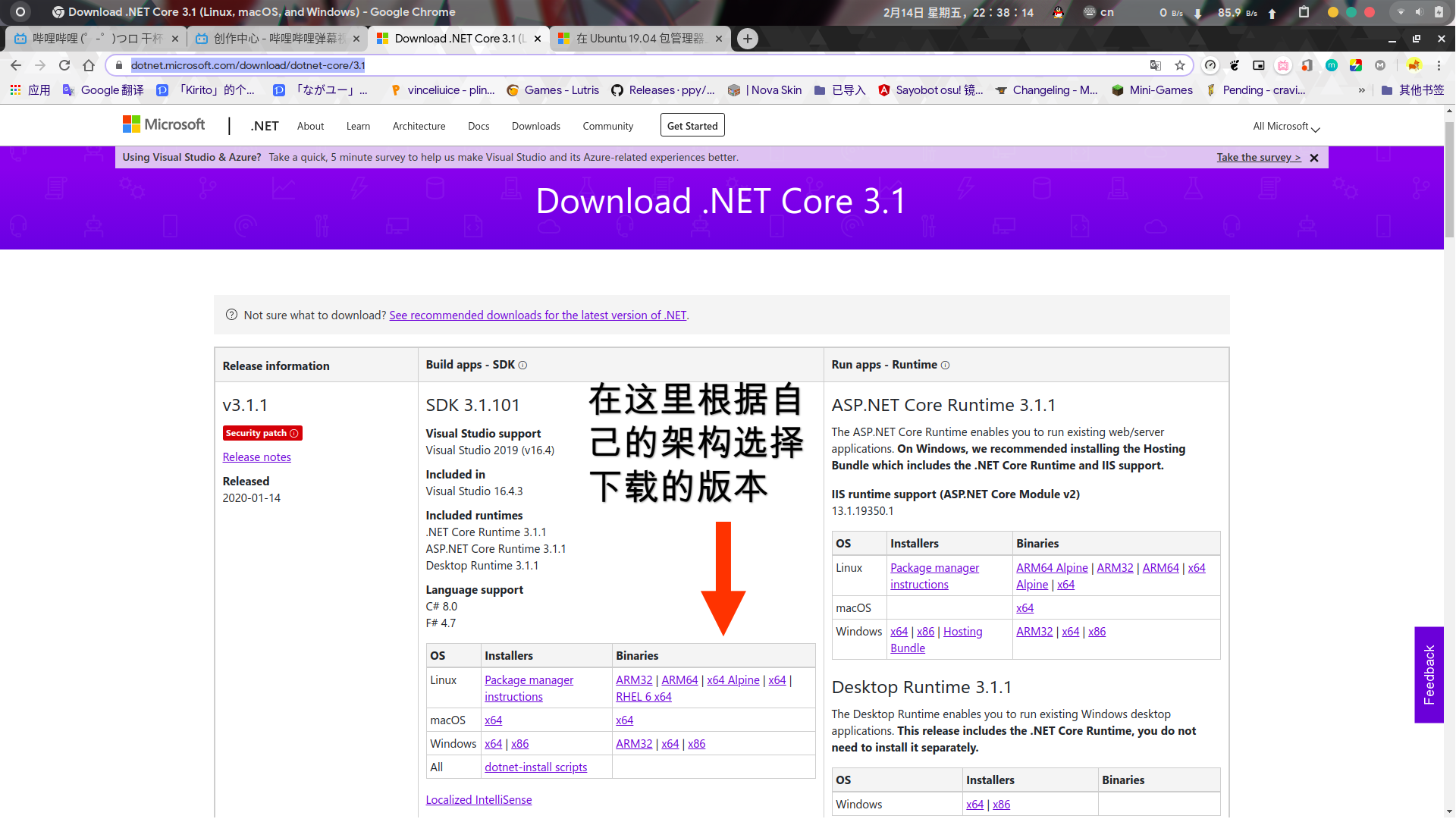Open the colorful lightning extension icon
This screenshot has height=819, width=1456.
click(1356, 65)
